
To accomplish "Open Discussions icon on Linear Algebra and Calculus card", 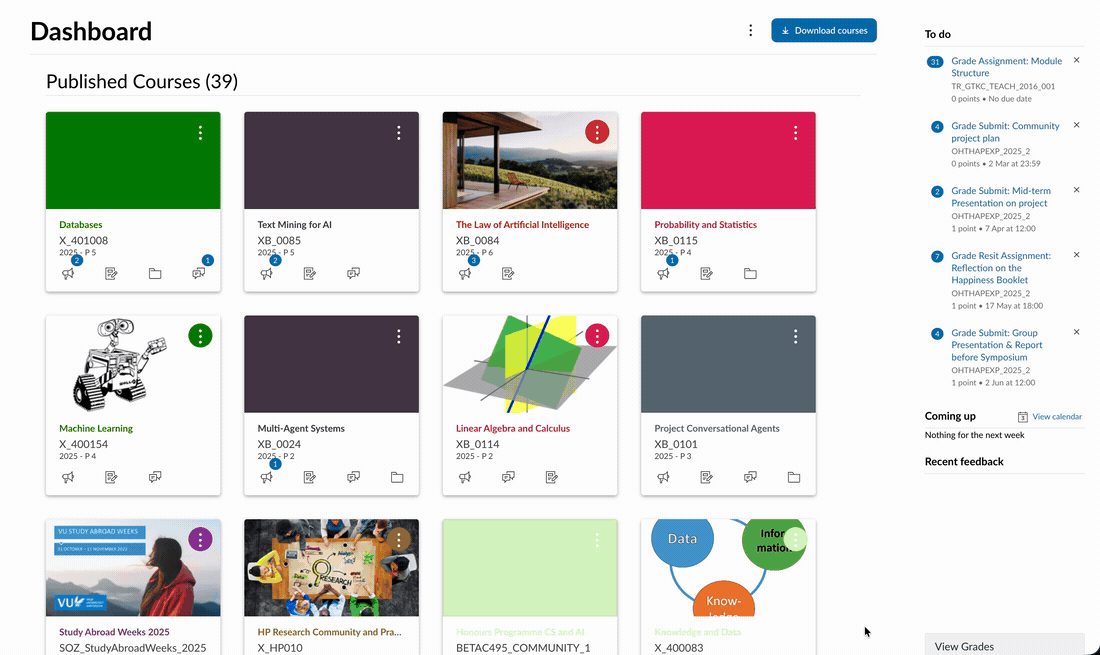I will click(509, 477).
